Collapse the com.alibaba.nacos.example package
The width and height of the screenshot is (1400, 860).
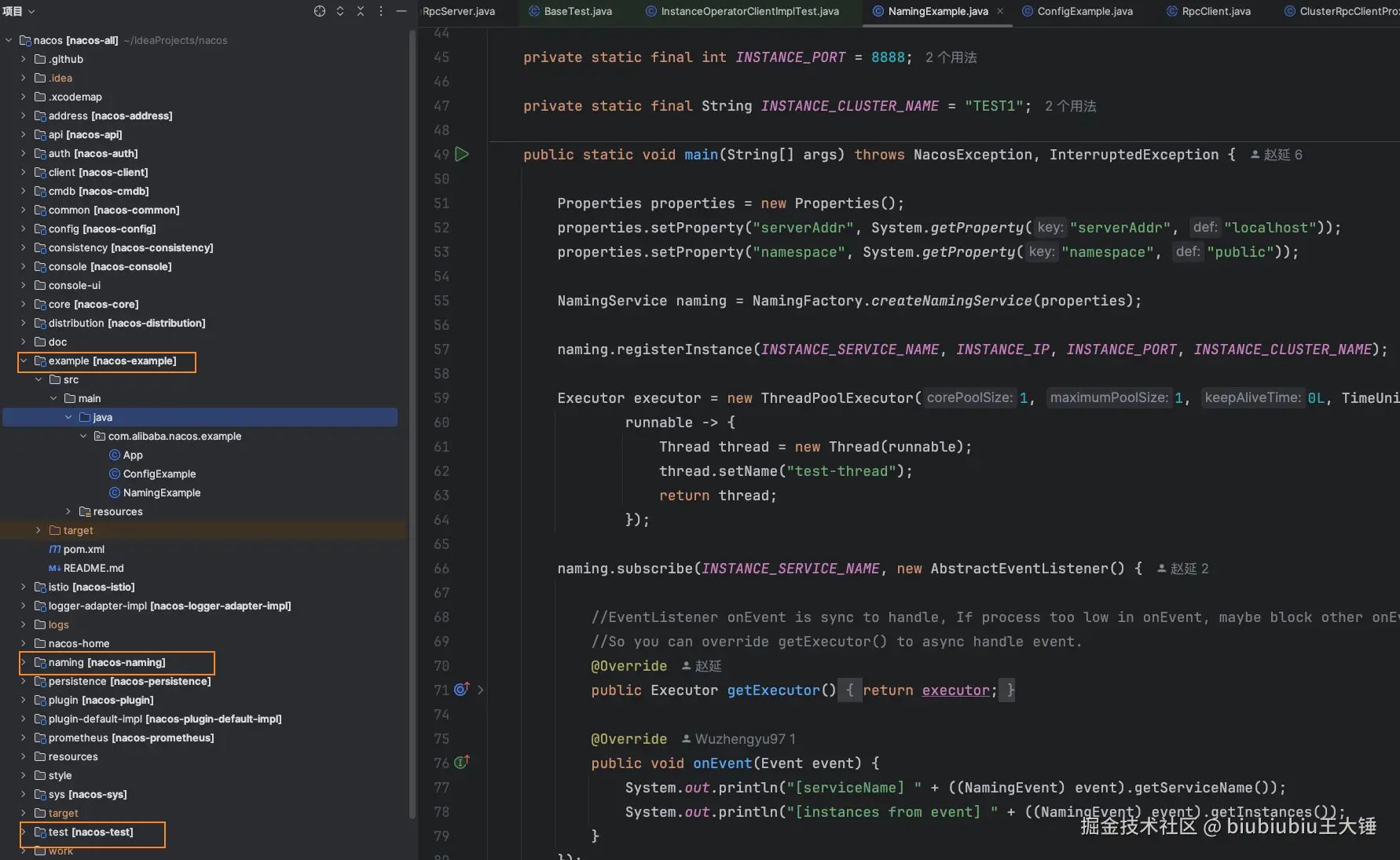pos(83,436)
